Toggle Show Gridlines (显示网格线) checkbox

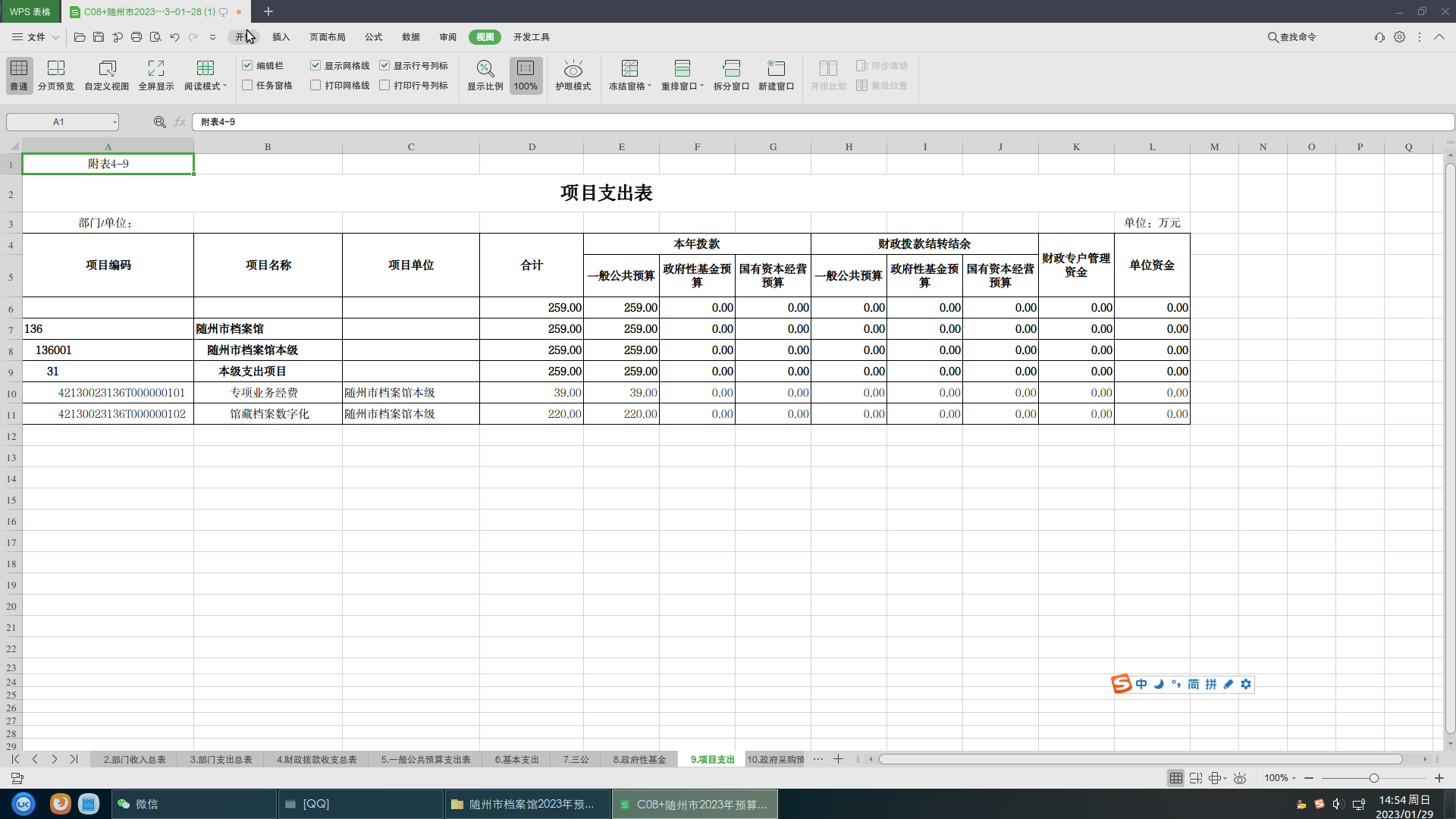click(315, 66)
